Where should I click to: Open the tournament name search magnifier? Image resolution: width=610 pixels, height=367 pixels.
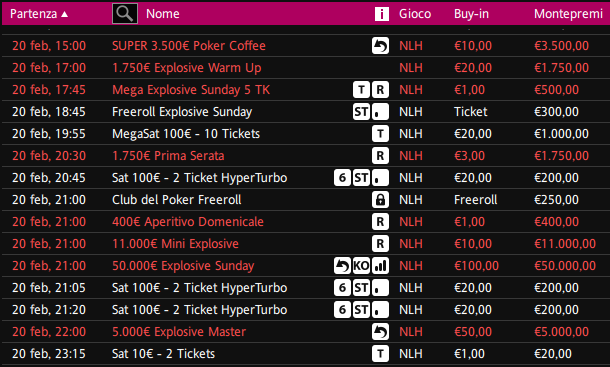pos(124,14)
